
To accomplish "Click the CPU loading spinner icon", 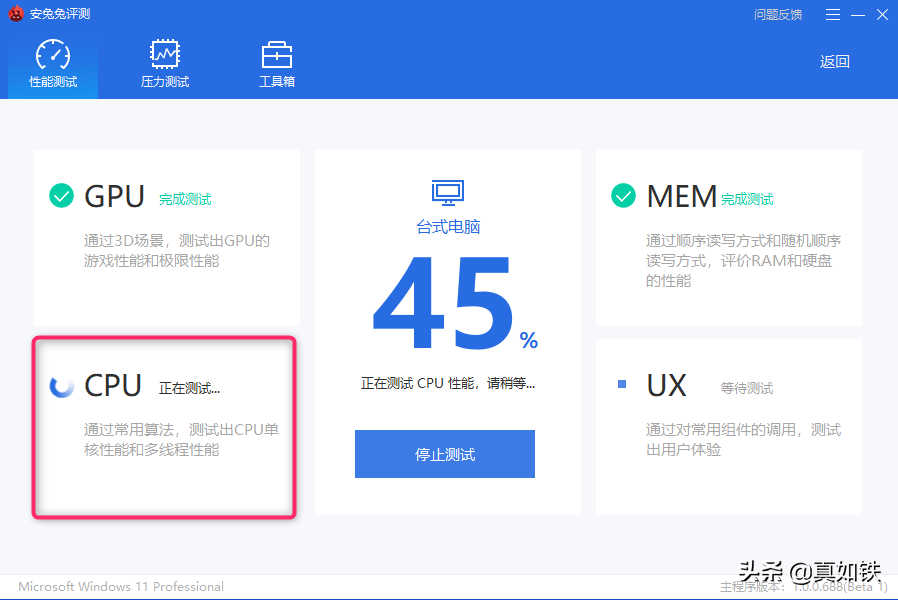I will tap(62, 386).
